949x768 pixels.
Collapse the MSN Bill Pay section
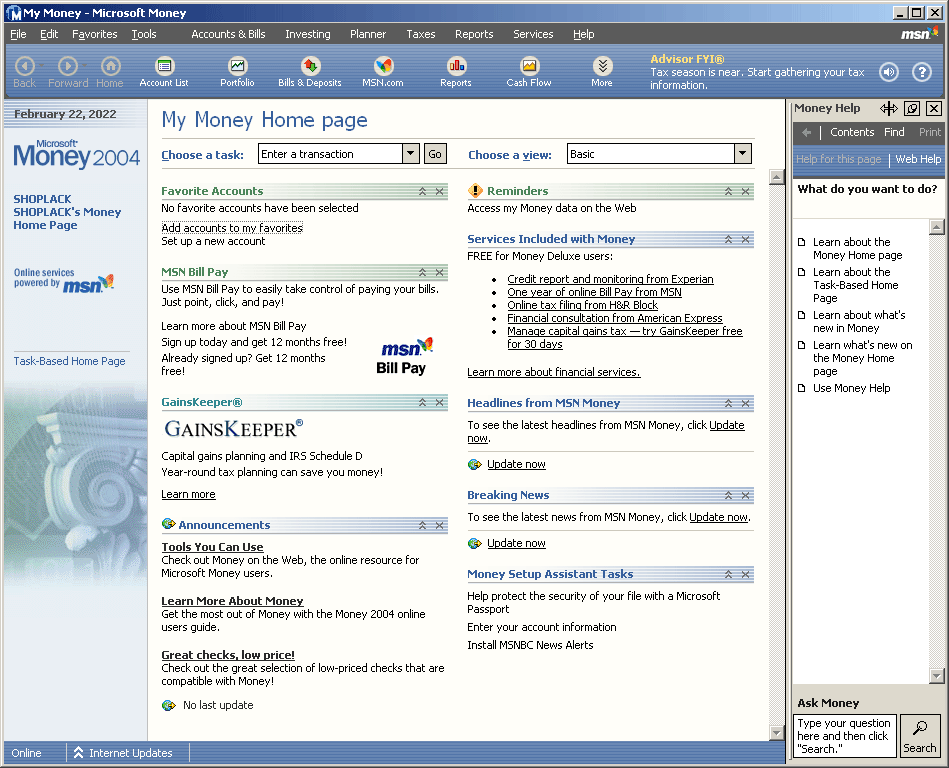coord(422,272)
